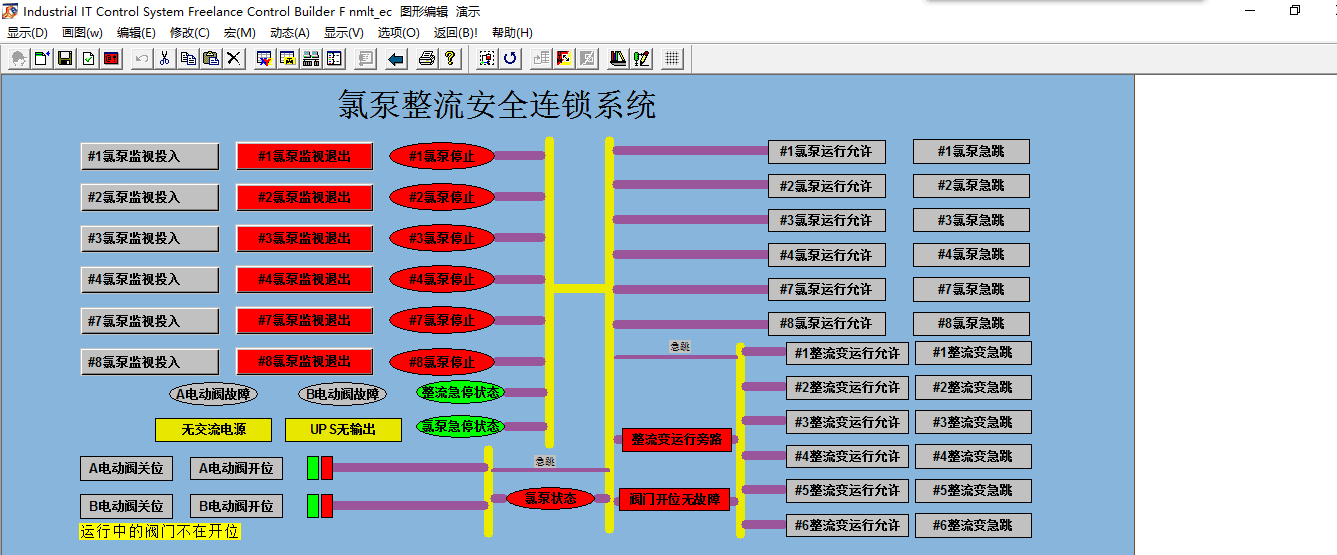Click the red 整流变运行旁路 box
The height and width of the screenshot is (555, 1337).
[x=677, y=440]
